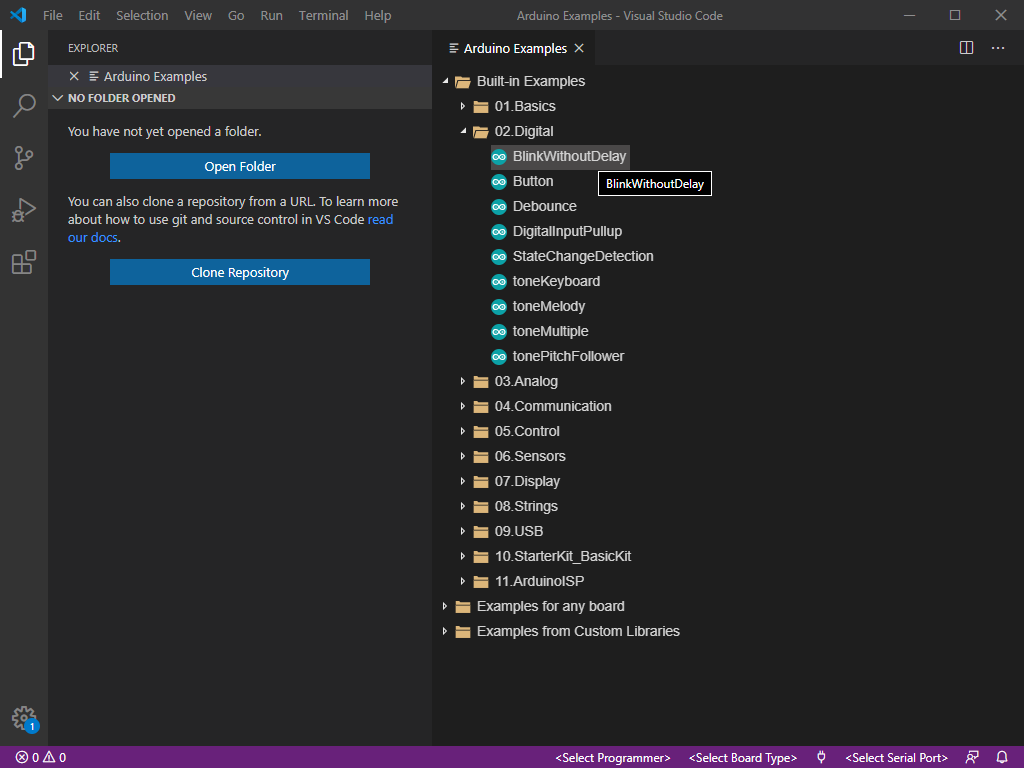The width and height of the screenshot is (1024, 768).
Task: Click the errors and warnings status indicator
Action: click(x=41, y=758)
